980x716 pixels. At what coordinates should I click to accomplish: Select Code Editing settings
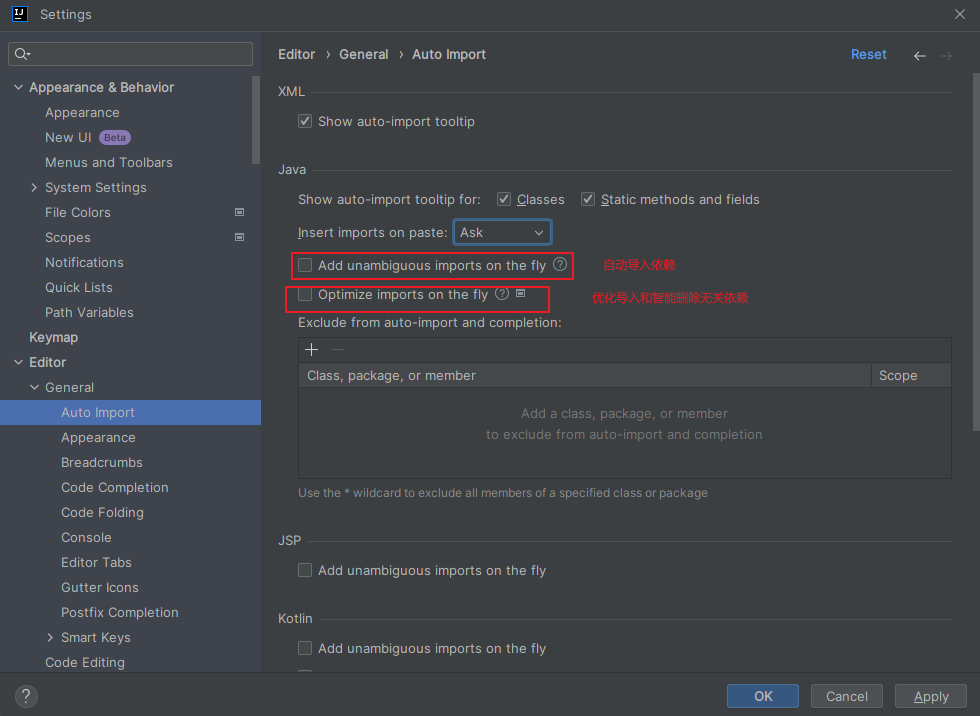tap(85, 662)
